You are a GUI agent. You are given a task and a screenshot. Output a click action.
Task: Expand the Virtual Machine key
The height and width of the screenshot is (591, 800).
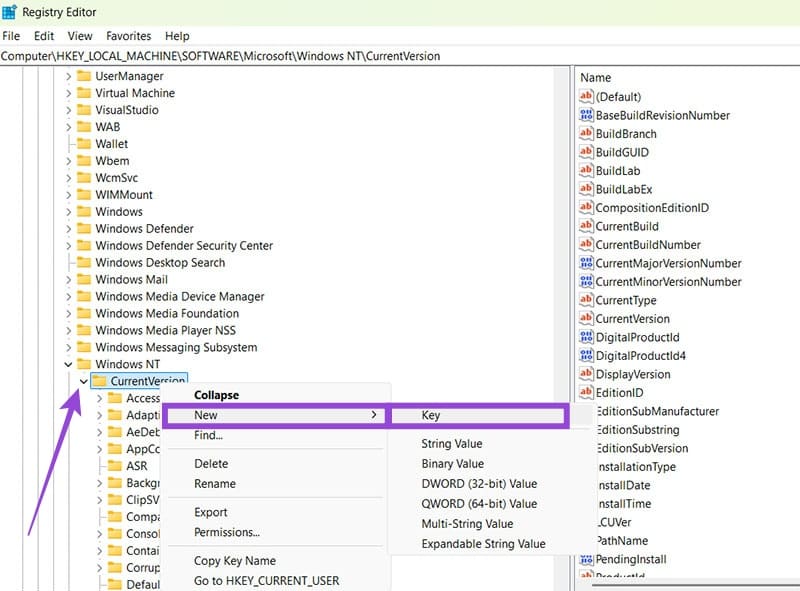tap(68, 93)
